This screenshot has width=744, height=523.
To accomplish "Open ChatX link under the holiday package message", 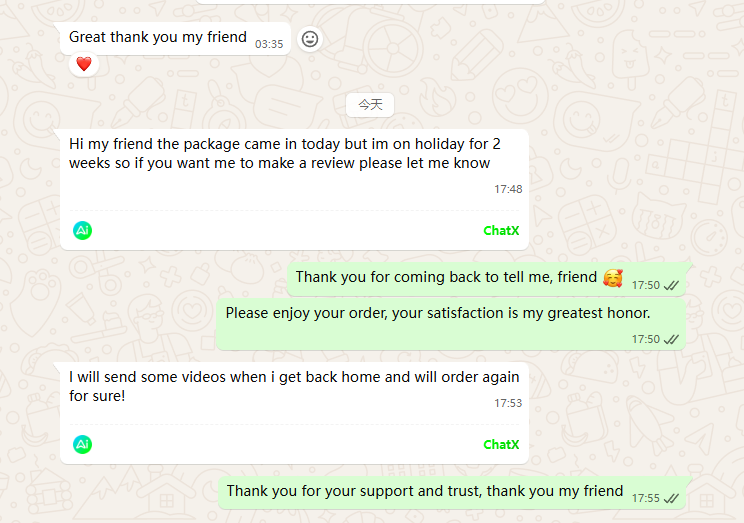I will pyautogui.click(x=501, y=231).
